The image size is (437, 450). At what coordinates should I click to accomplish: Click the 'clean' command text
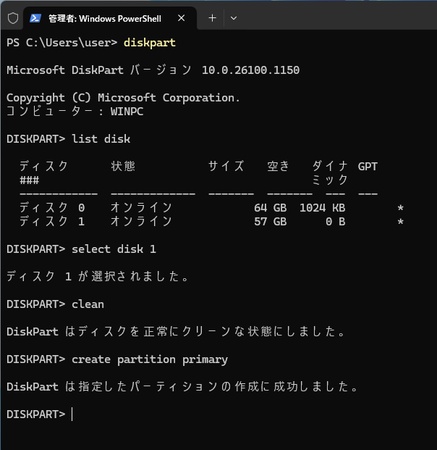(x=88, y=304)
